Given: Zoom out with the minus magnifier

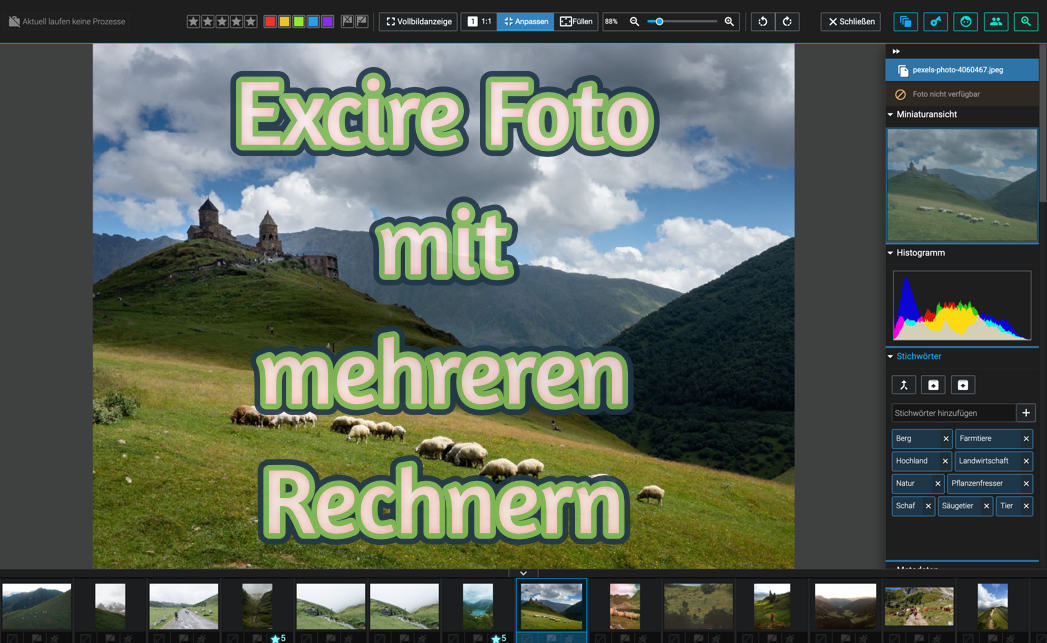Looking at the screenshot, I should (634, 21).
